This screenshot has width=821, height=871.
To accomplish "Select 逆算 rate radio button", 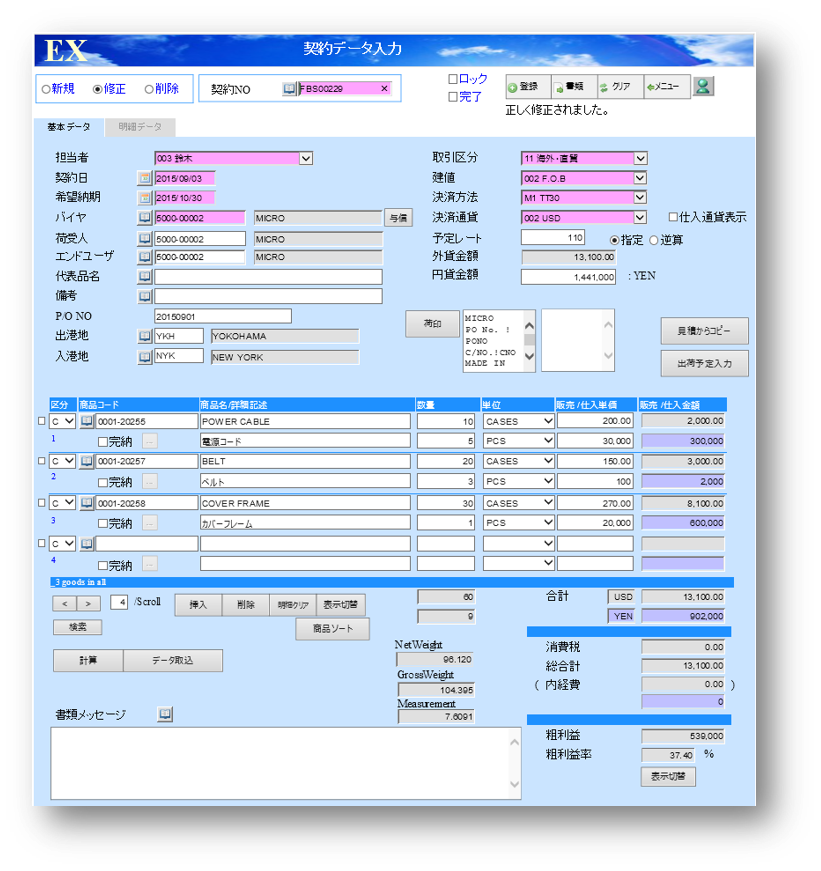I will [x=654, y=240].
